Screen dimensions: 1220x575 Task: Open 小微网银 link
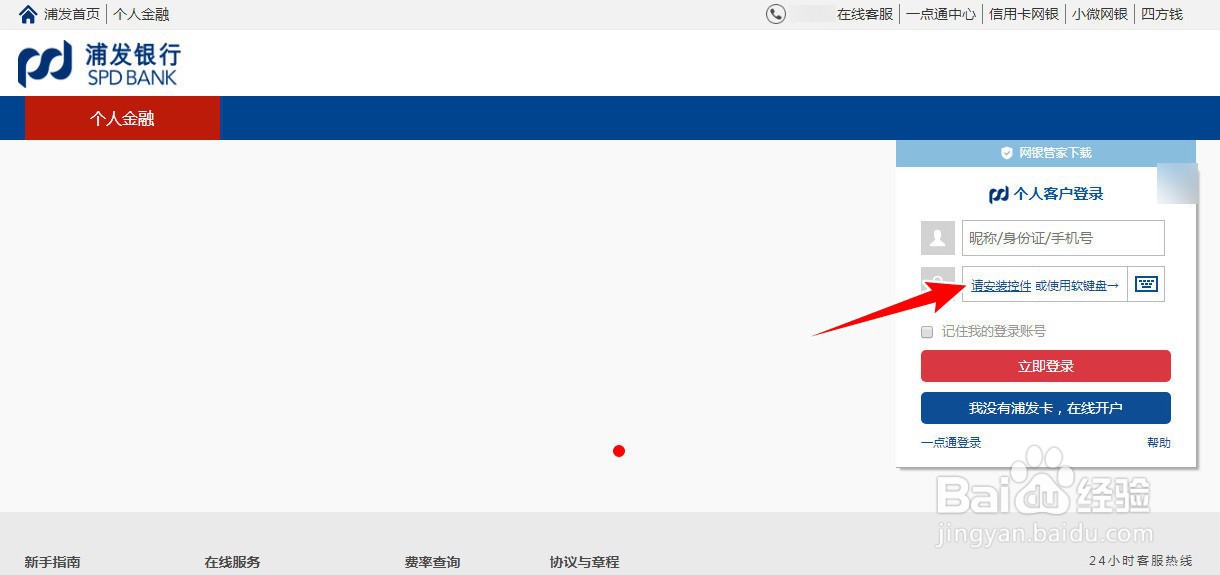coord(1100,14)
